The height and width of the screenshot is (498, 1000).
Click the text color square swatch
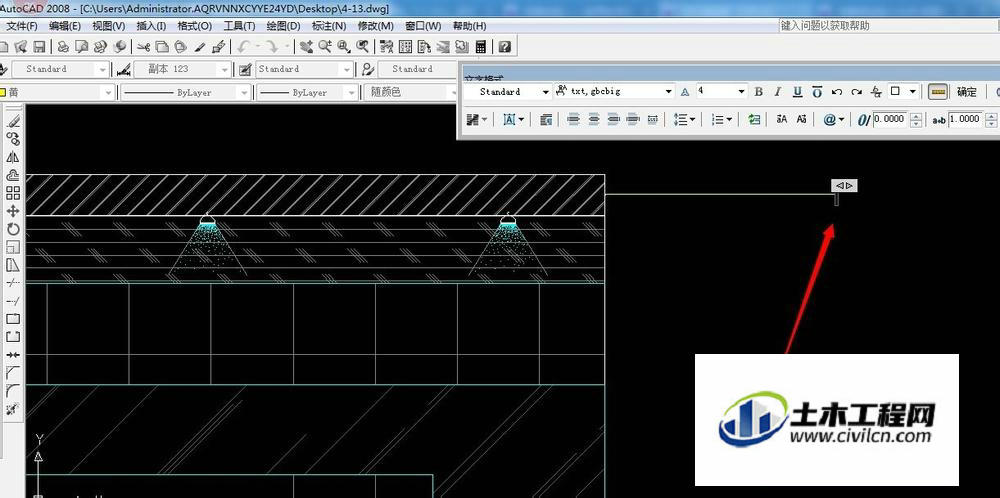point(895,91)
